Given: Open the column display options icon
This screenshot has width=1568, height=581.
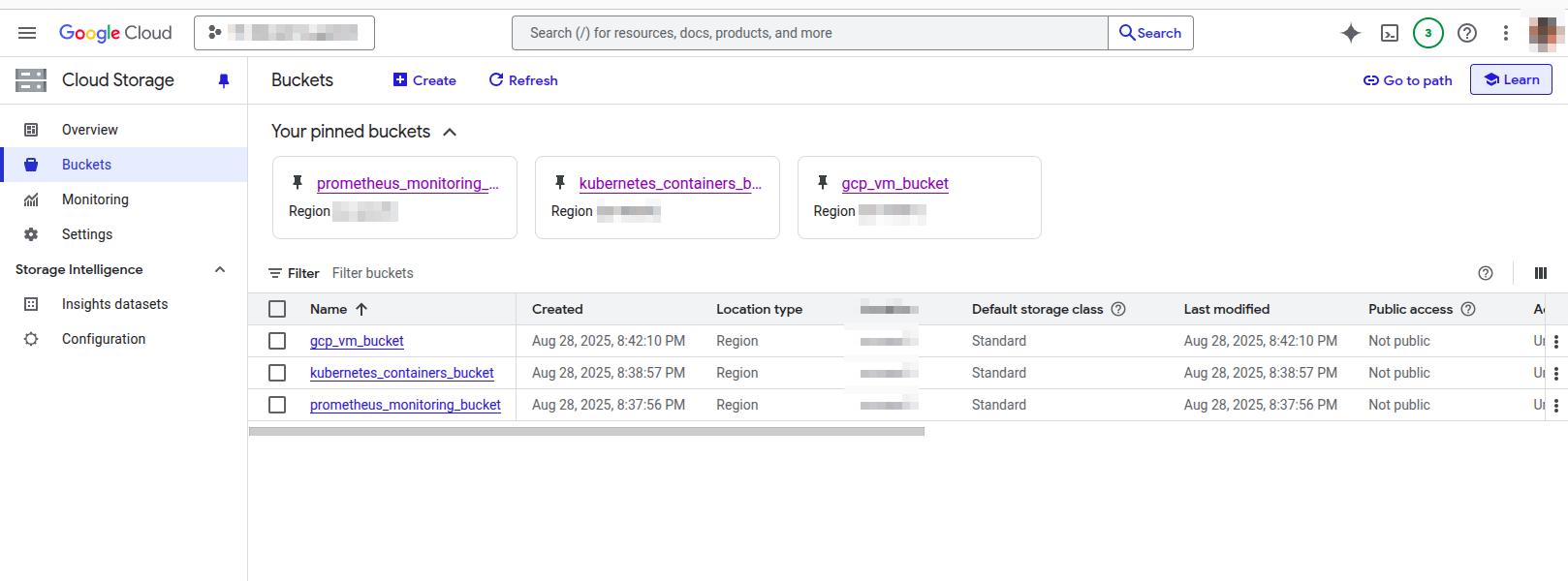Looking at the screenshot, I should [x=1541, y=273].
